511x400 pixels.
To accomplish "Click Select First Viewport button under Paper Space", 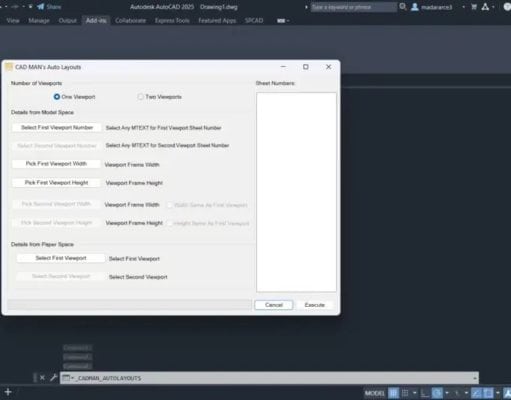I will [61, 258].
